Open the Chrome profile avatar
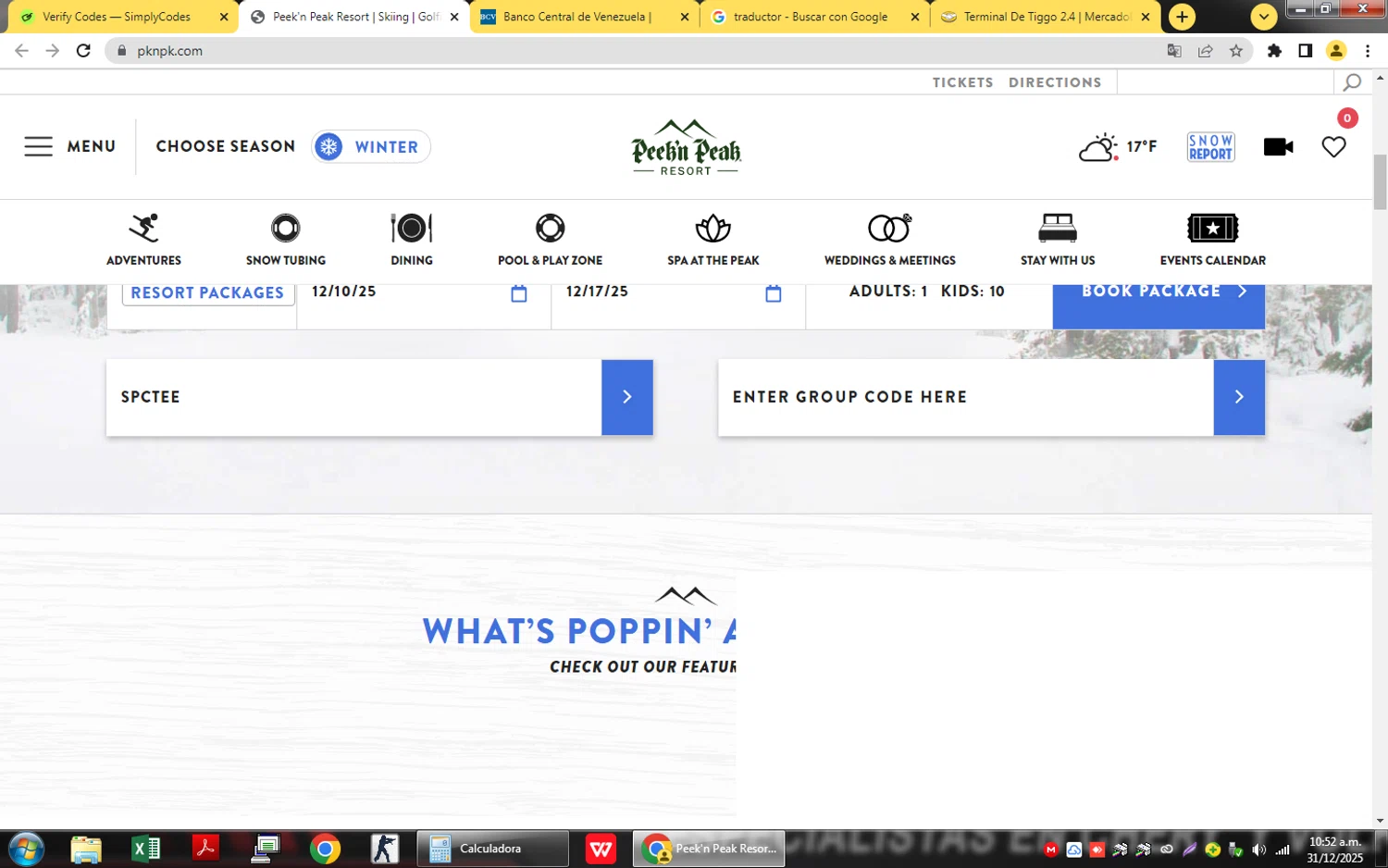Viewport: 1388px width, 868px height. click(x=1336, y=51)
